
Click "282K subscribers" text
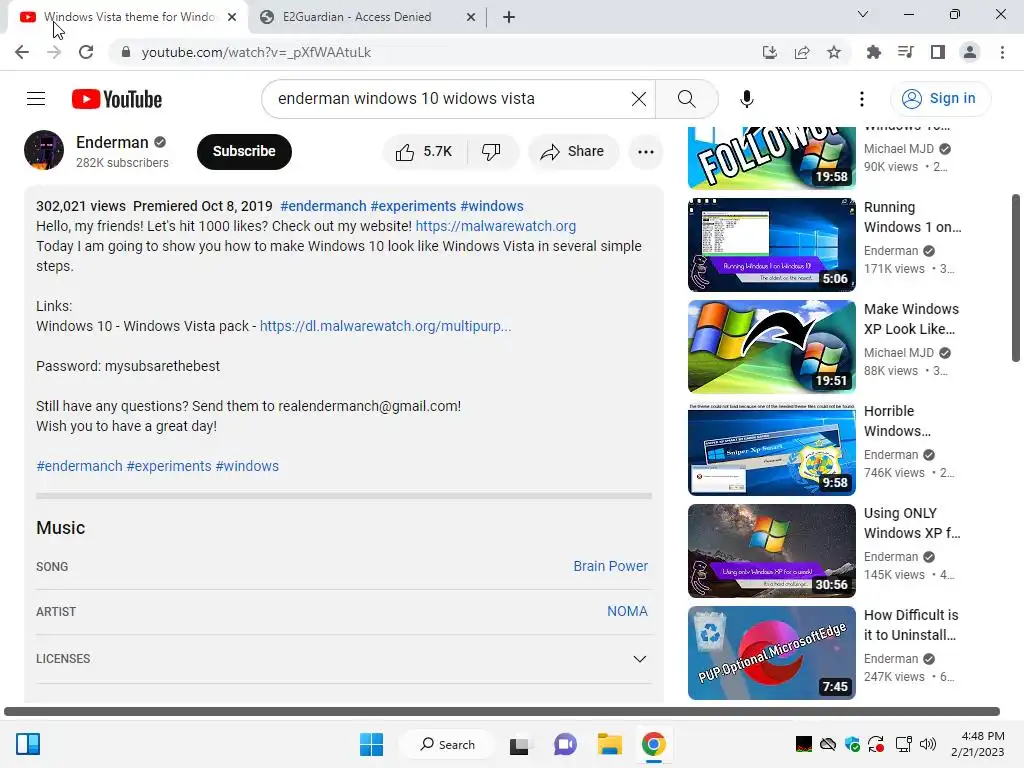click(x=122, y=163)
